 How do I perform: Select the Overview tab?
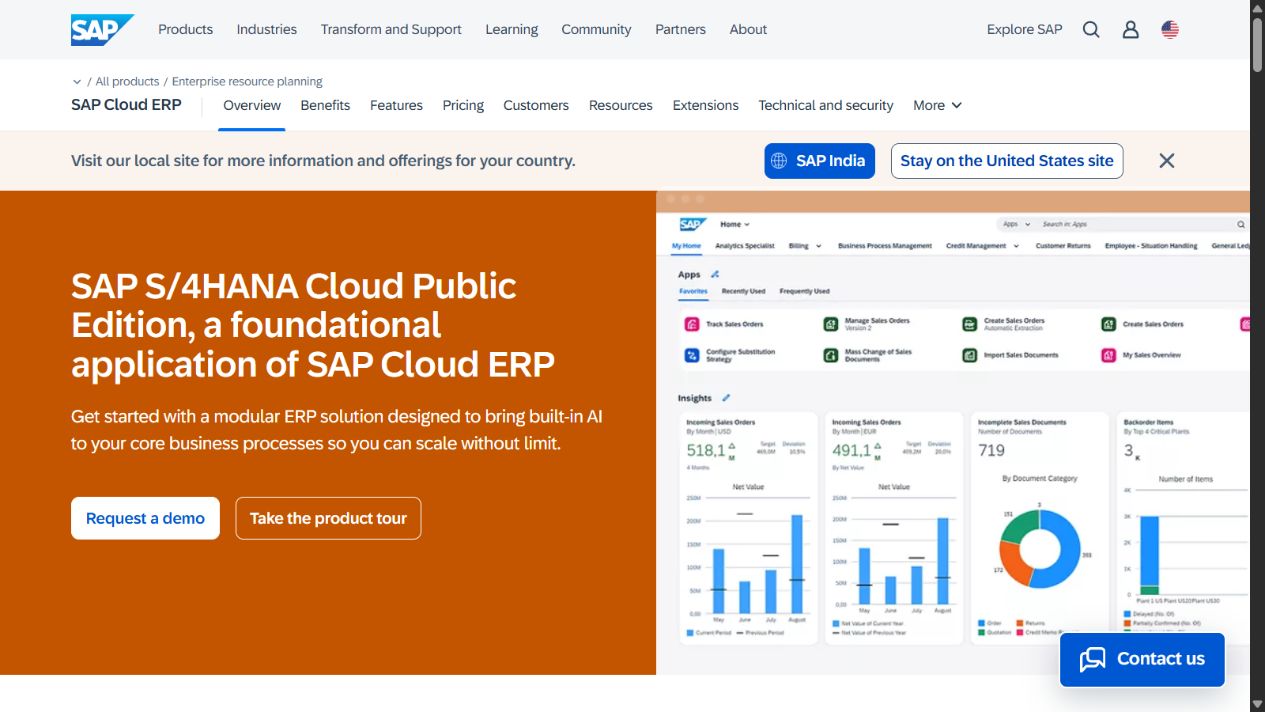click(x=252, y=105)
